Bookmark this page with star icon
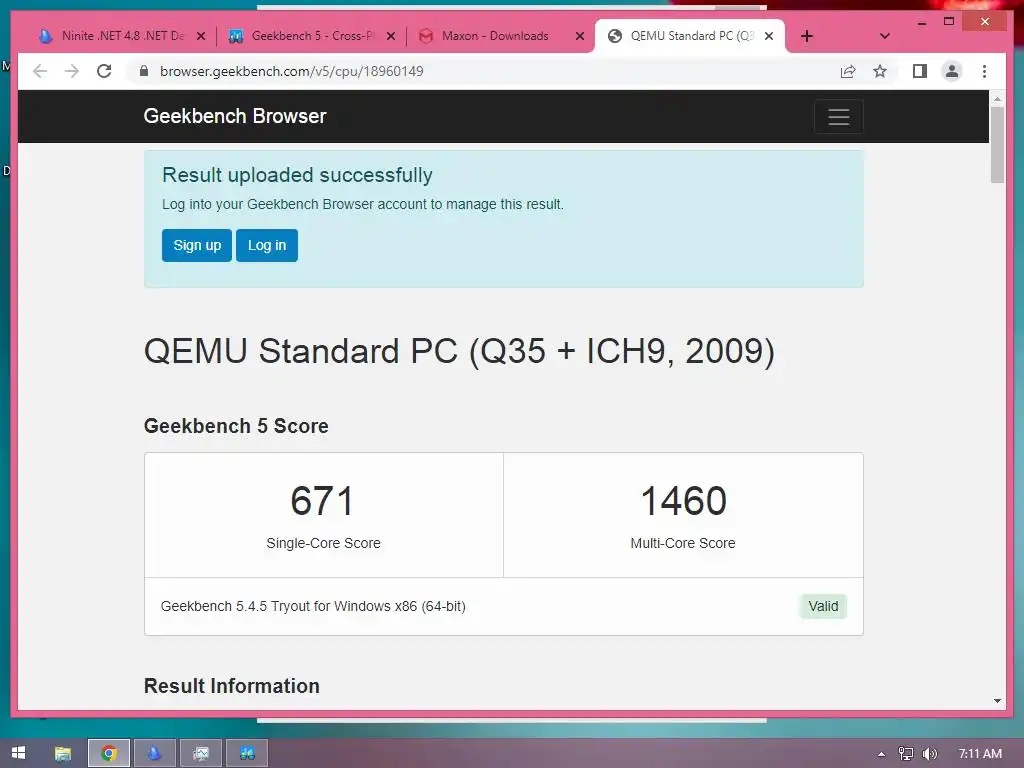1024x768 pixels. 880,71
